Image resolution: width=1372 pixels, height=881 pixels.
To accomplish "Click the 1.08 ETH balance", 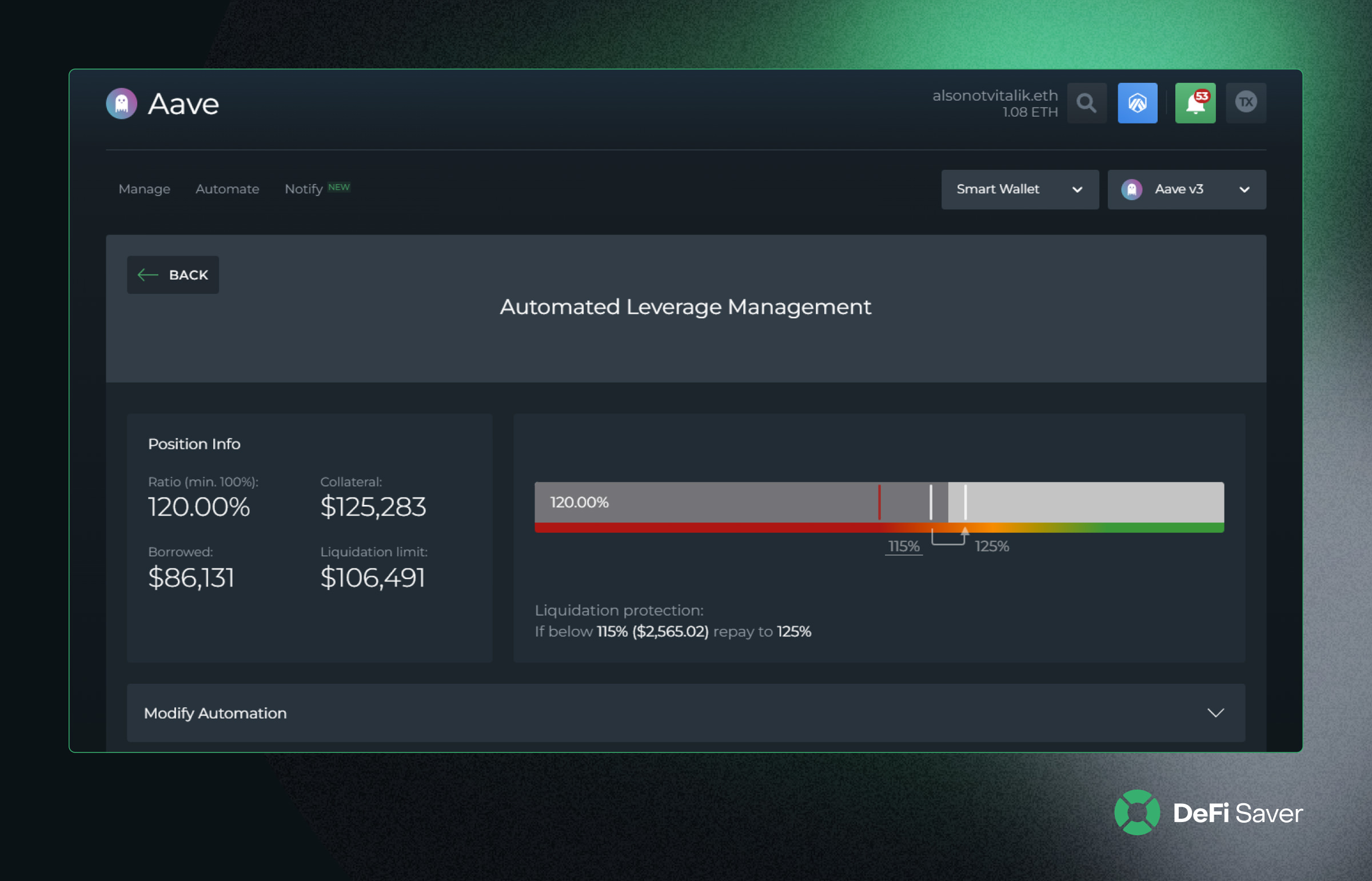I will click(1030, 112).
